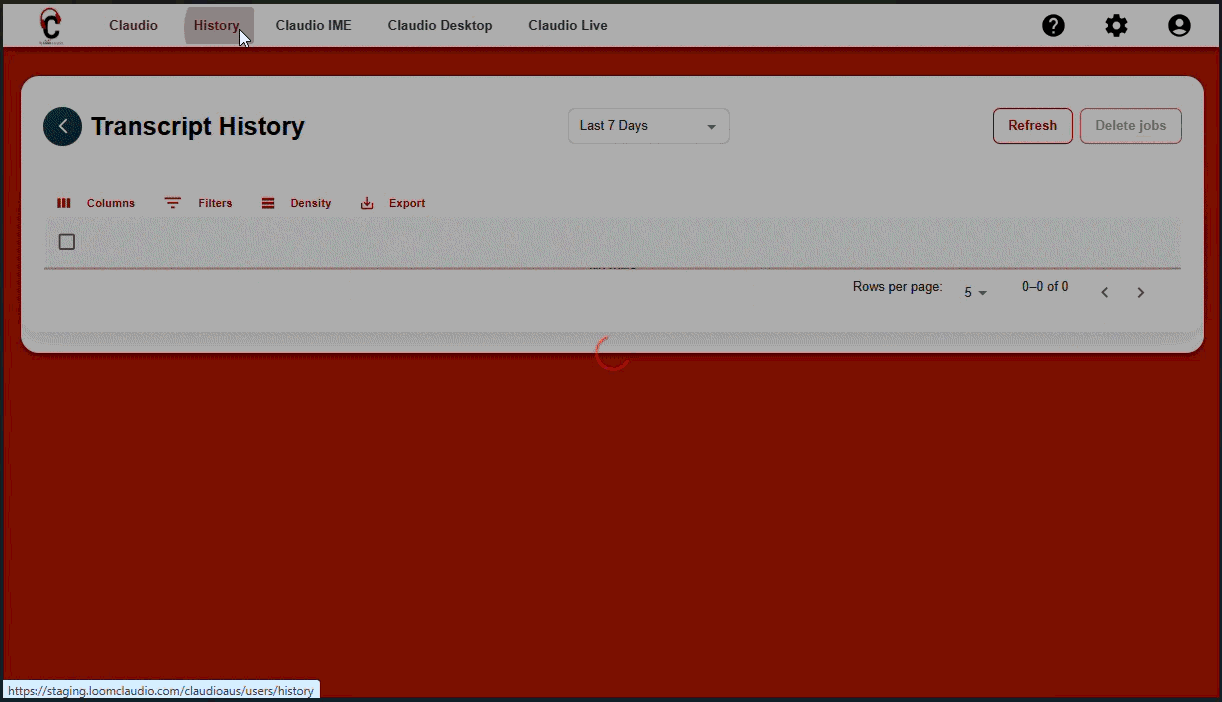Open the settings gear icon
This screenshot has height=702, width=1222.
pyautogui.click(x=1116, y=26)
